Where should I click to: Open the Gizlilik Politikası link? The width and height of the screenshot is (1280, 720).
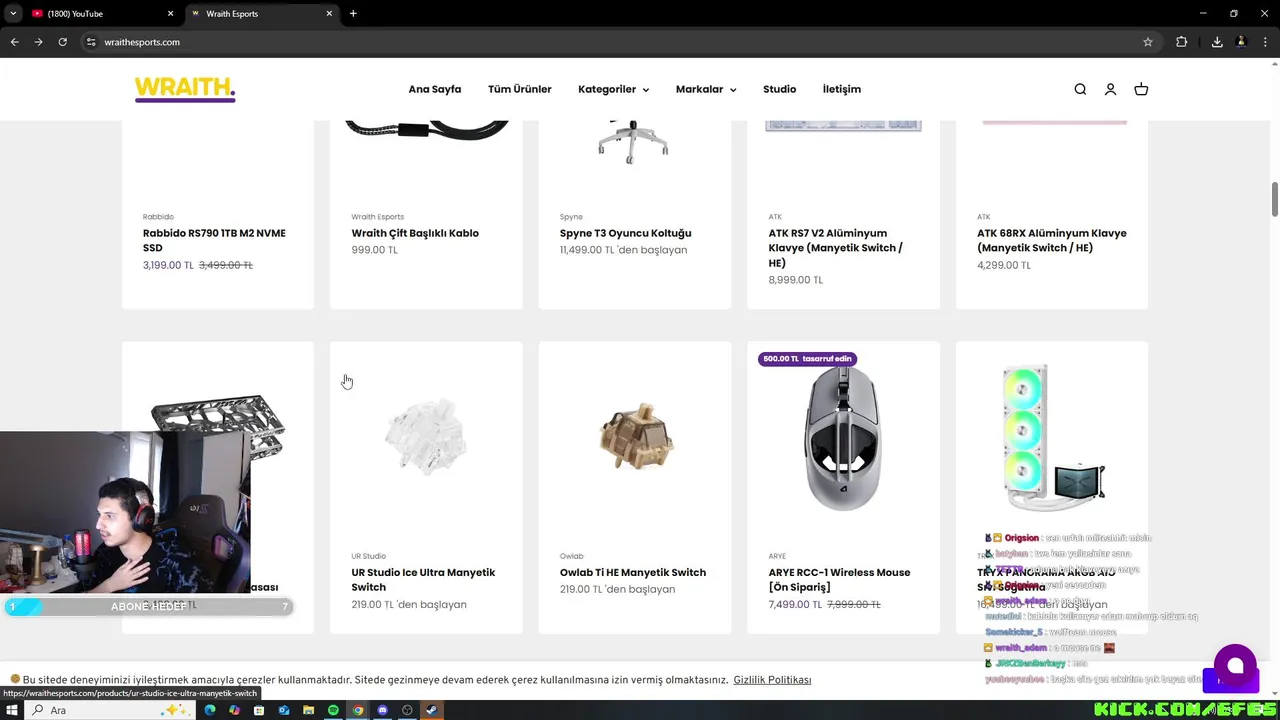tap(772, 680)
